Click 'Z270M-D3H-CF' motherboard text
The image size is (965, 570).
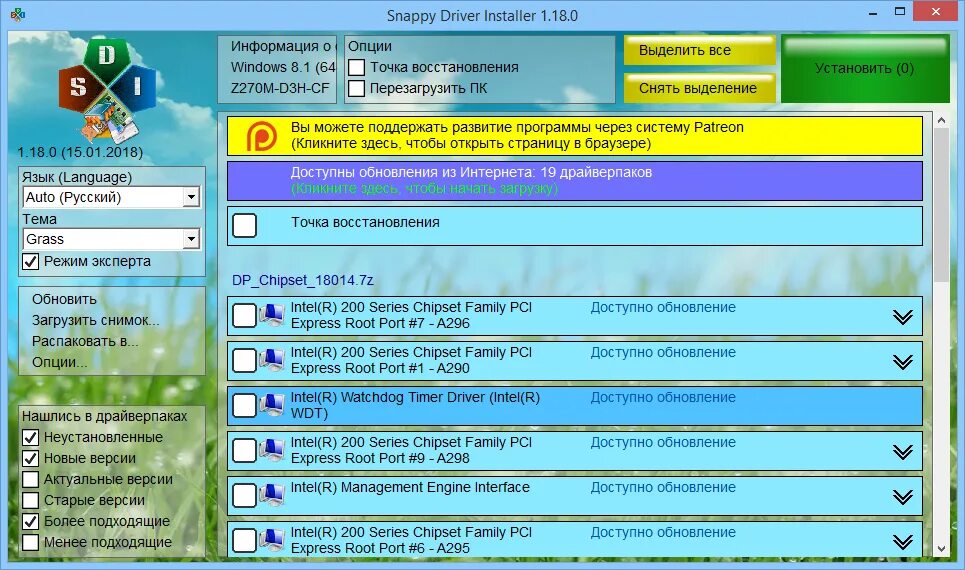tap(280, 89)
